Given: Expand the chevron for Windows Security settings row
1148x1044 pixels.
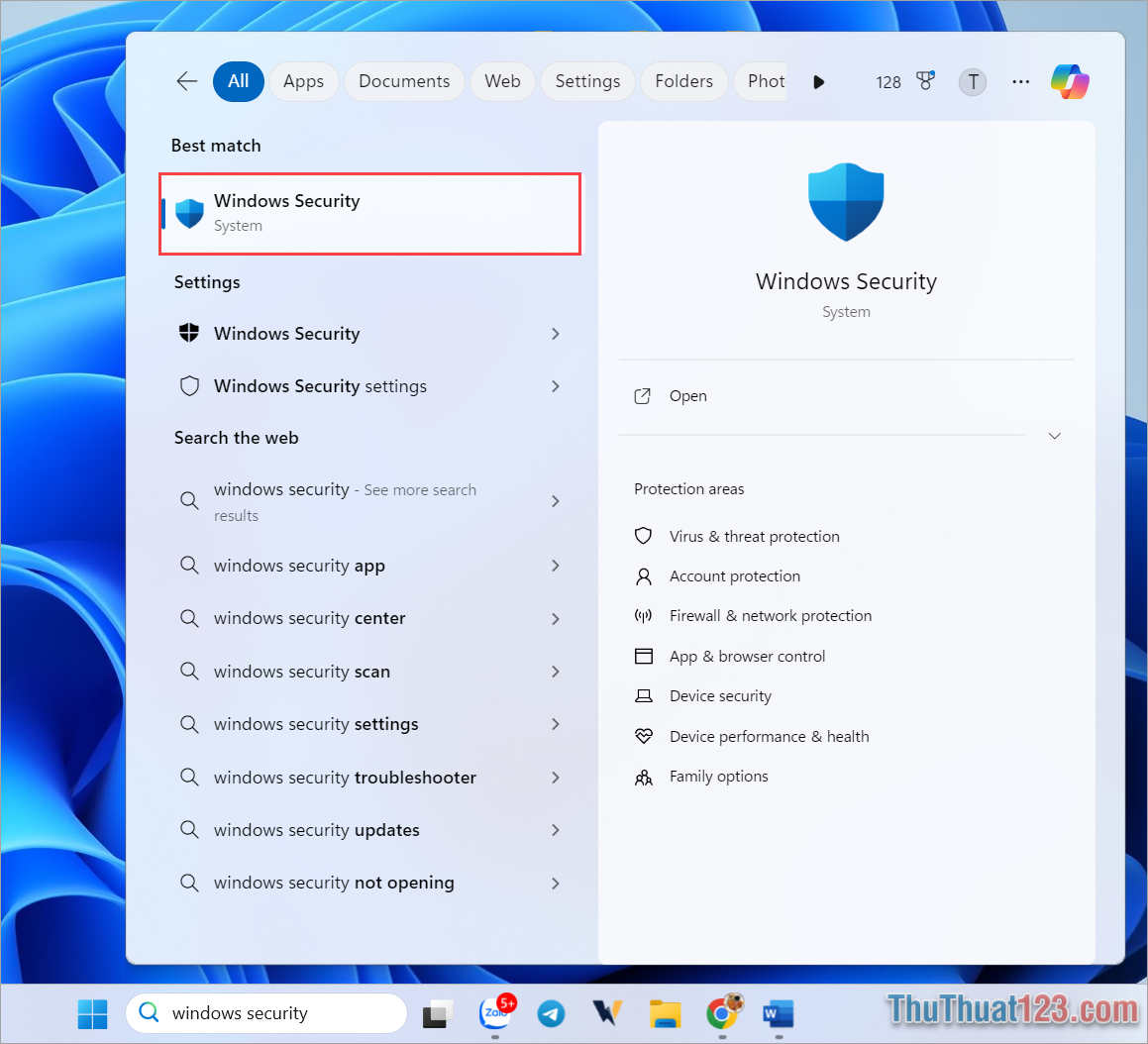Looking at the screenshot, I should point(555,386).
